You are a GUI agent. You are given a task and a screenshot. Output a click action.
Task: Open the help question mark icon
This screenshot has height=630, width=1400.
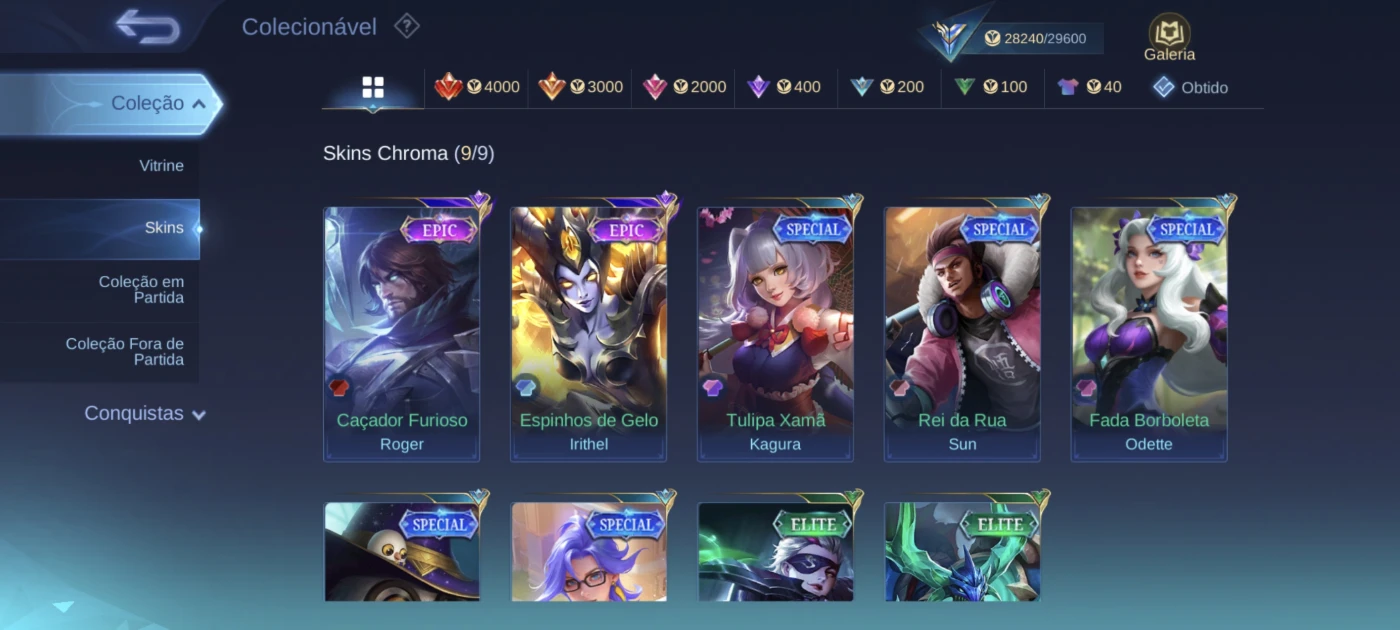point(407,26)
